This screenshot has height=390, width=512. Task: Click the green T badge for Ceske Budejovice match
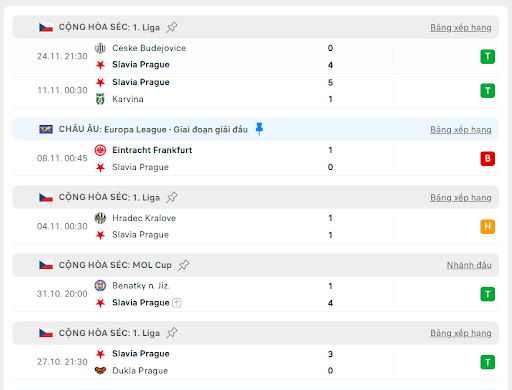tap(487, 56)
